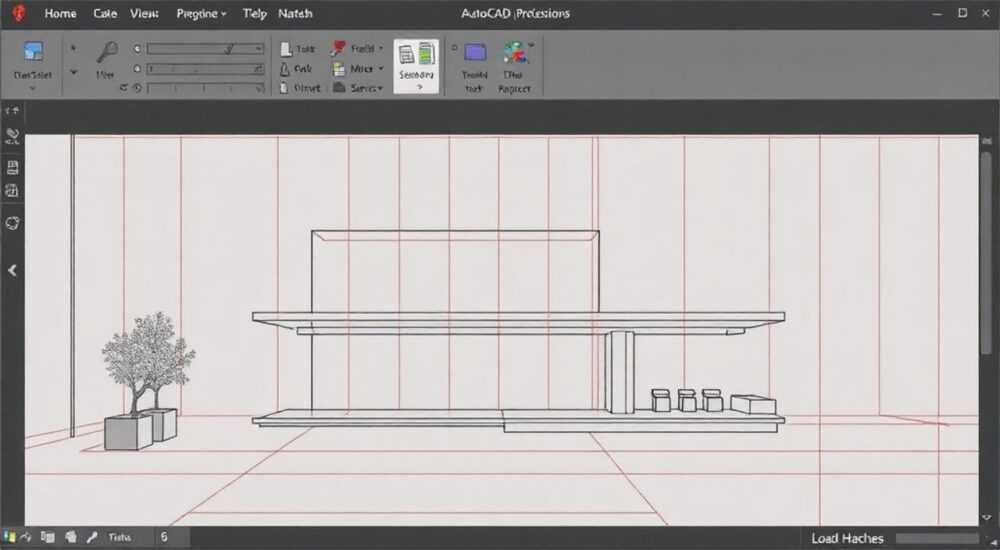
Task: Toggle the circle beside the middle slider
Action: tap(136, 68)
